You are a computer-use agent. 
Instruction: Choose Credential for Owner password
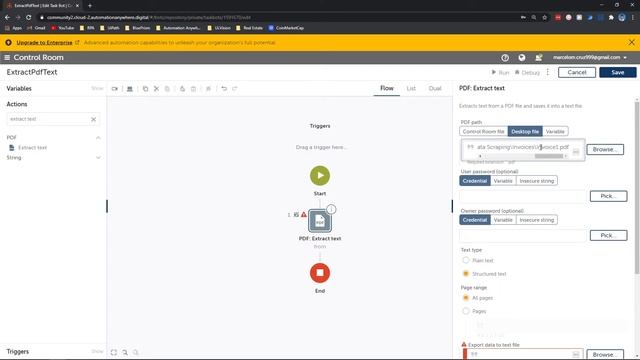pos(475,220)
